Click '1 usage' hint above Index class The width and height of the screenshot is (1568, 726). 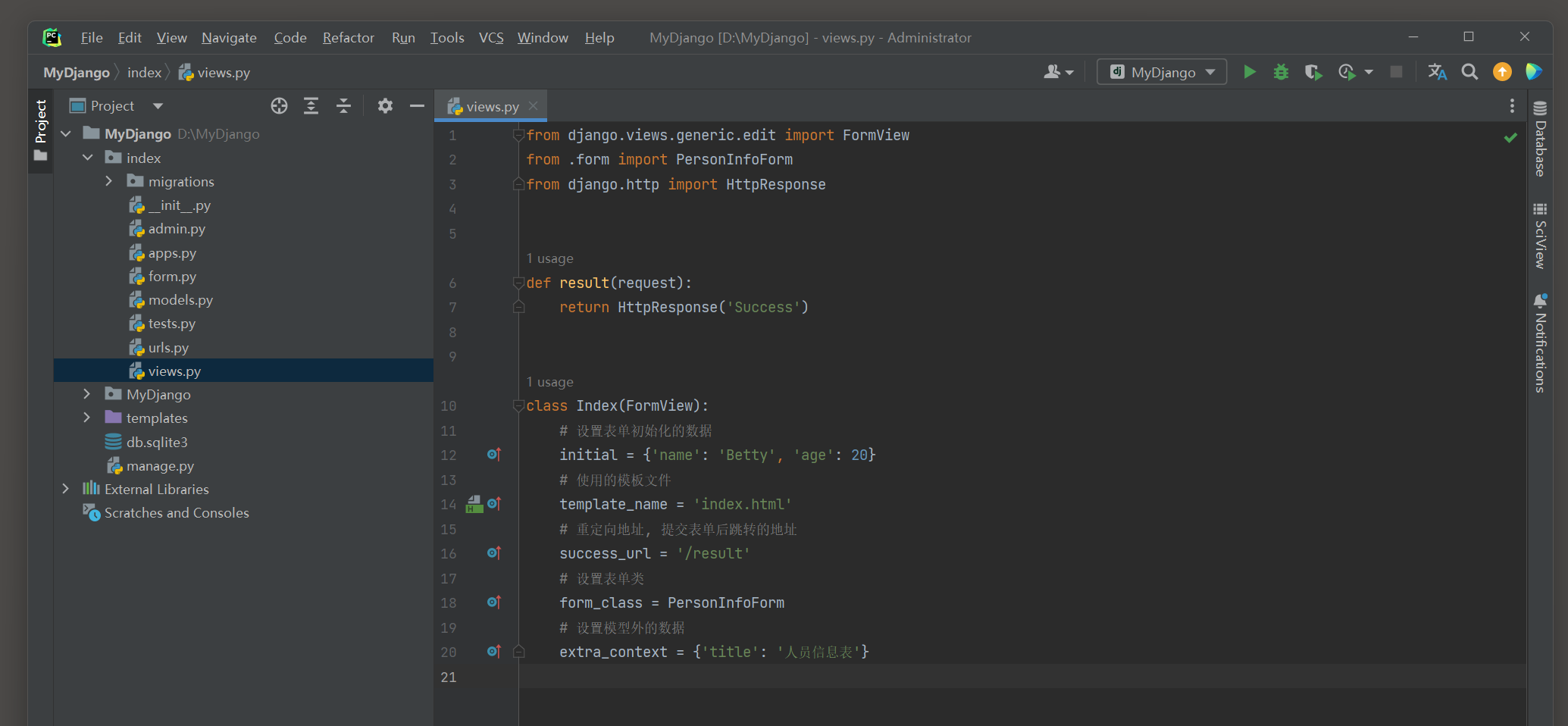point(550,382)
